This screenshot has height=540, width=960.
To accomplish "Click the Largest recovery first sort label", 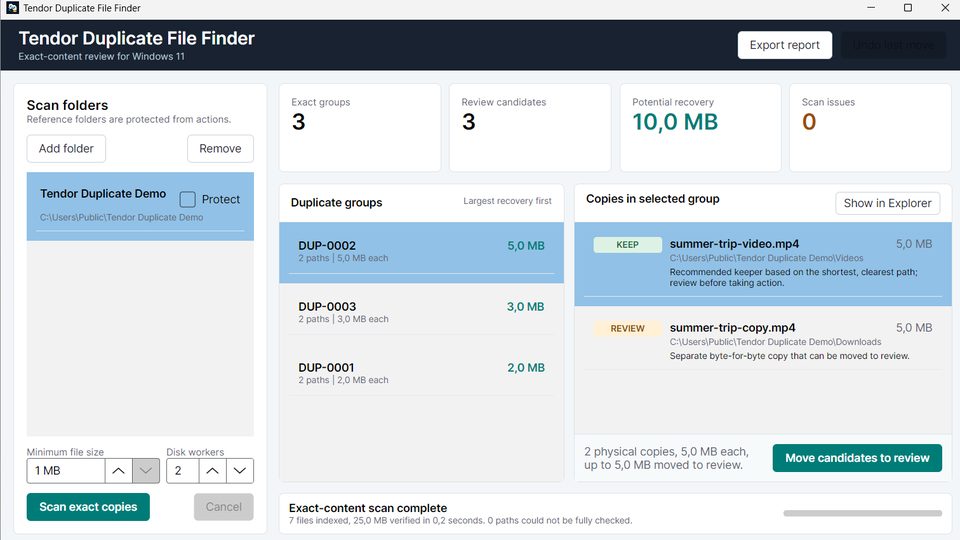I will point(507,201).
